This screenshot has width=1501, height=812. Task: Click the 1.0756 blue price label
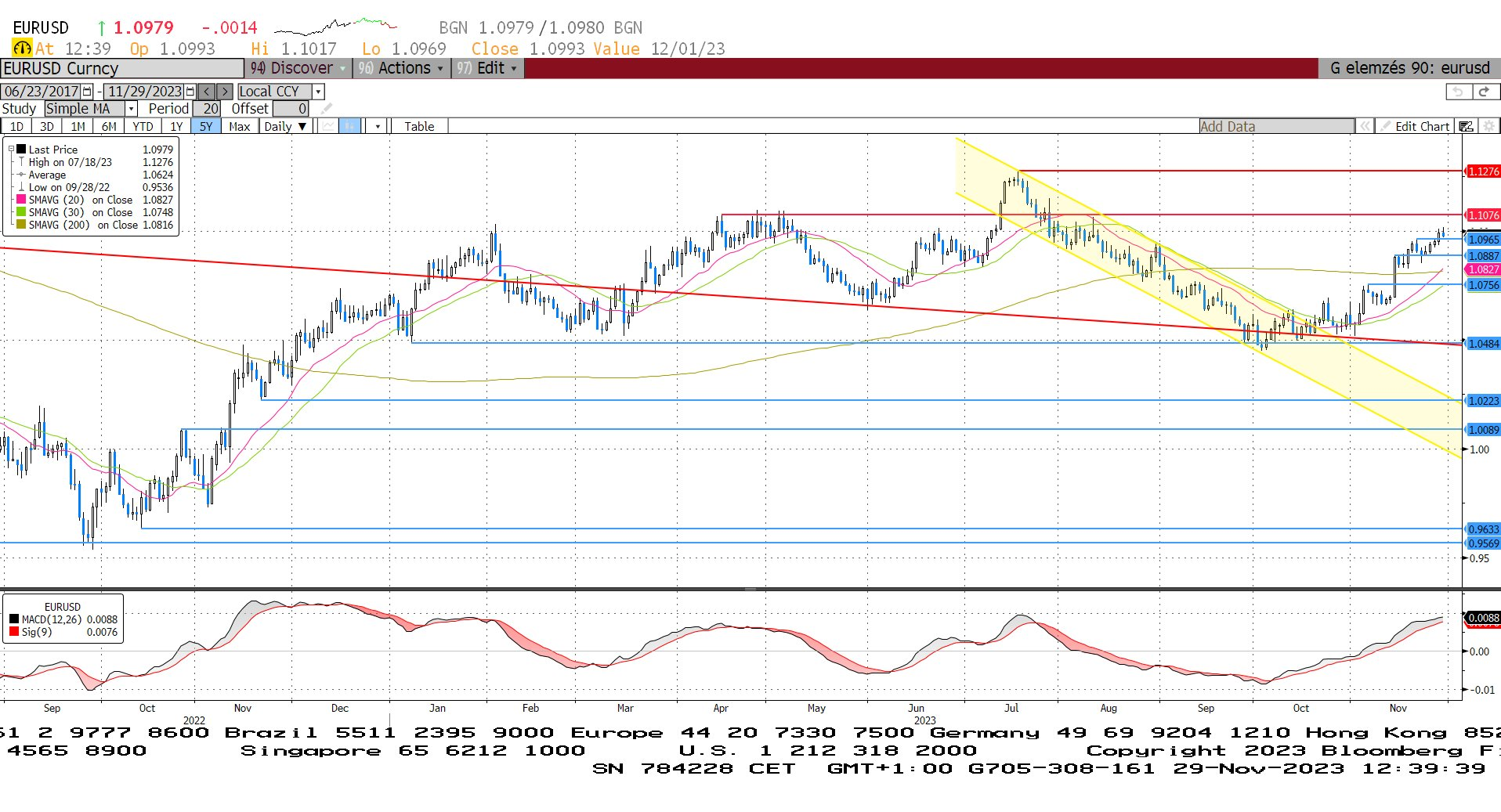[x=1483, y=285]
